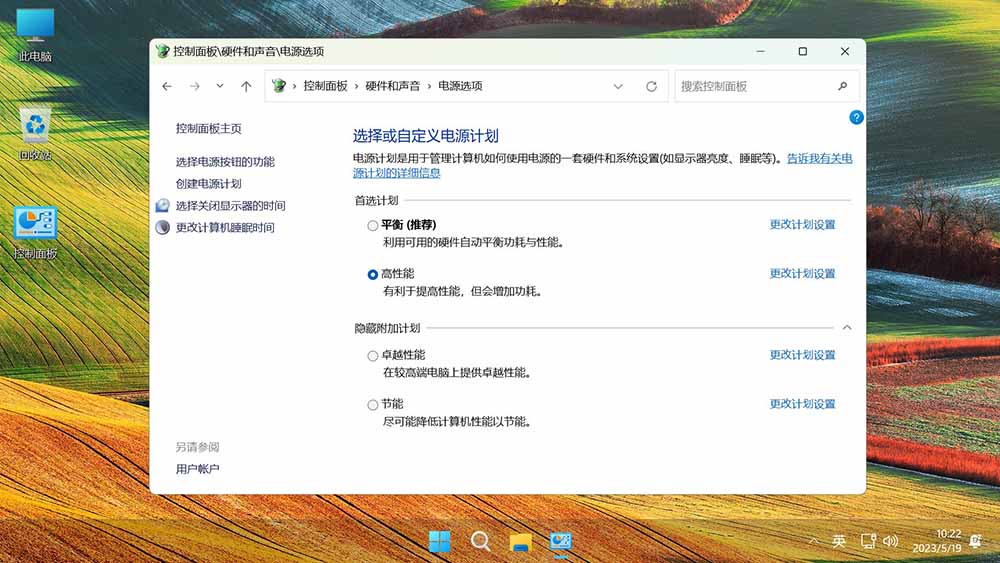The width and height of the screenshot is (1000, 563).
Task: Click 更改计划设置 for 节能 plan
Action: click(802, 404)
